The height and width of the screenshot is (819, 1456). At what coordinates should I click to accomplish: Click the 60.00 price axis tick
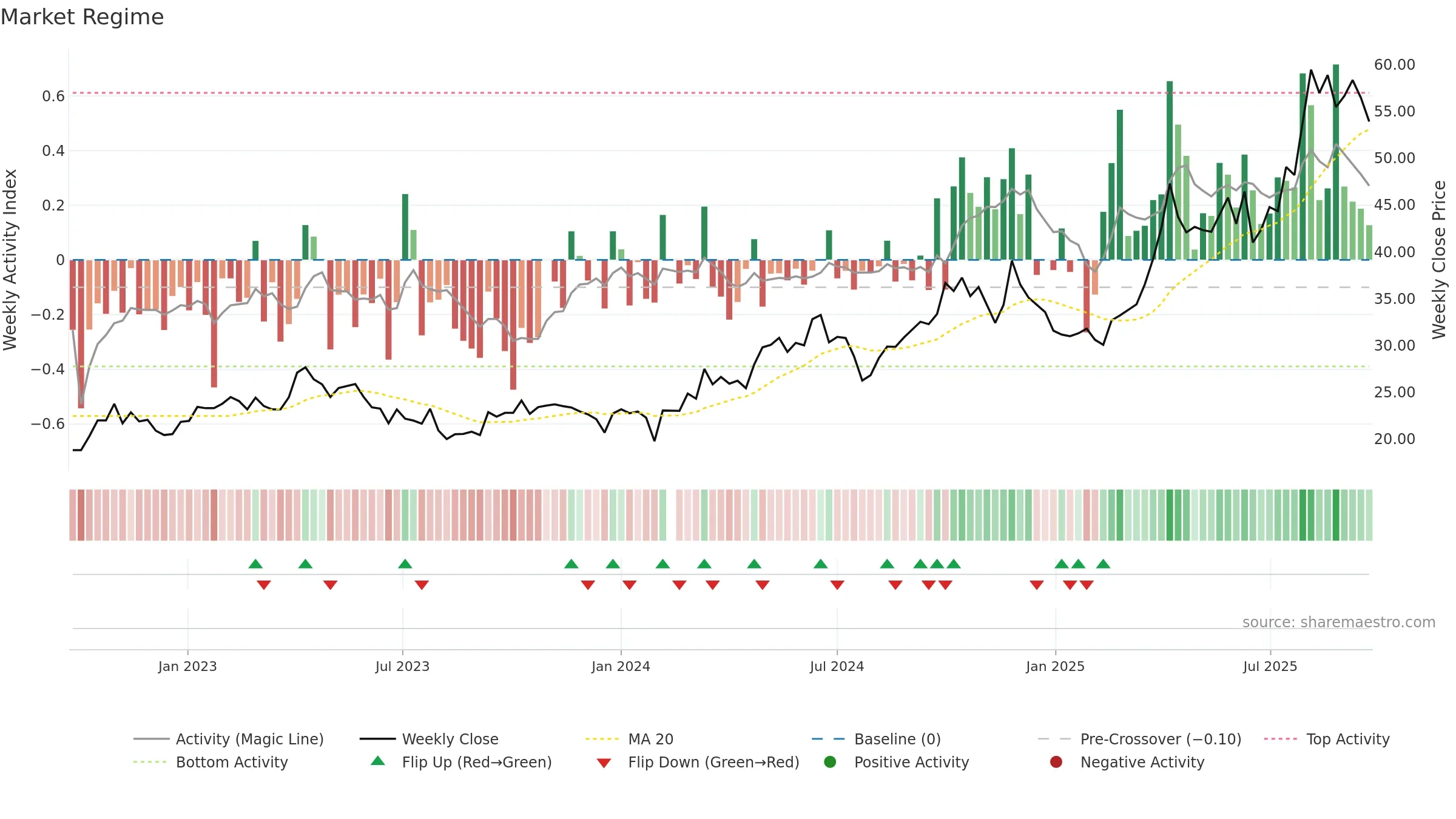pos(1394,64)
